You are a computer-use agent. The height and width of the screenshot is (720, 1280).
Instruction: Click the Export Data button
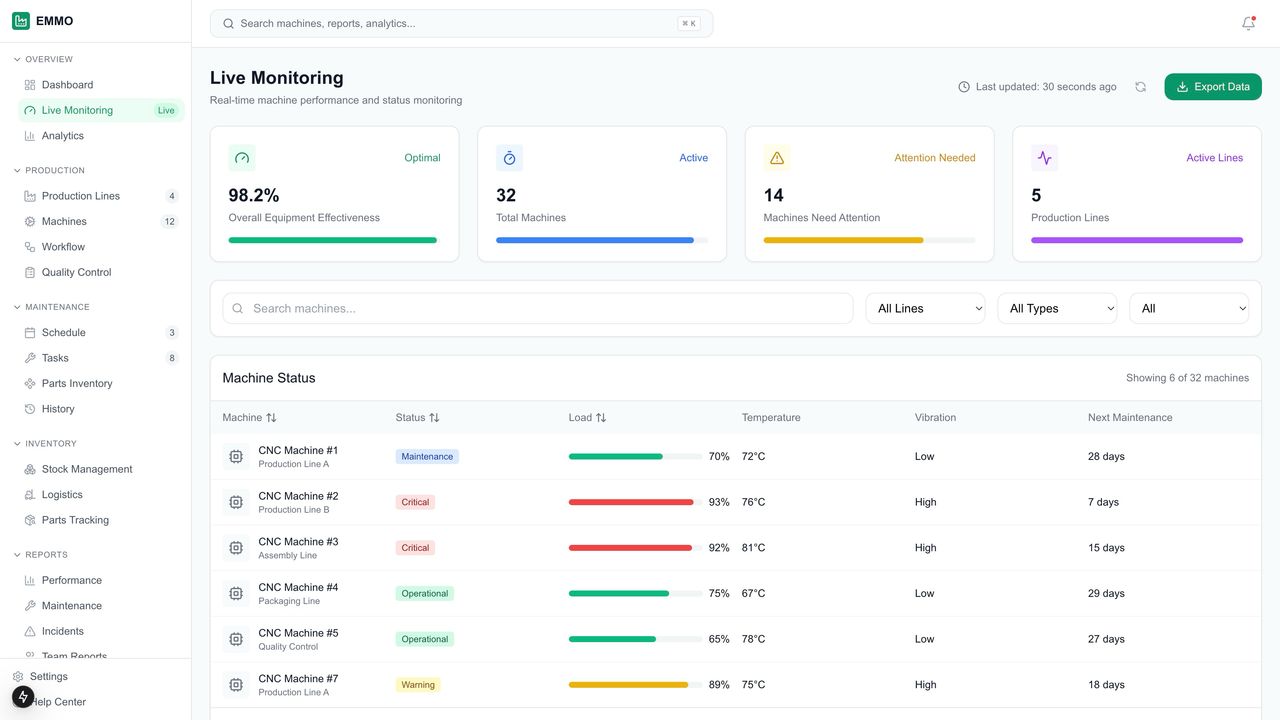[1212, 87]
